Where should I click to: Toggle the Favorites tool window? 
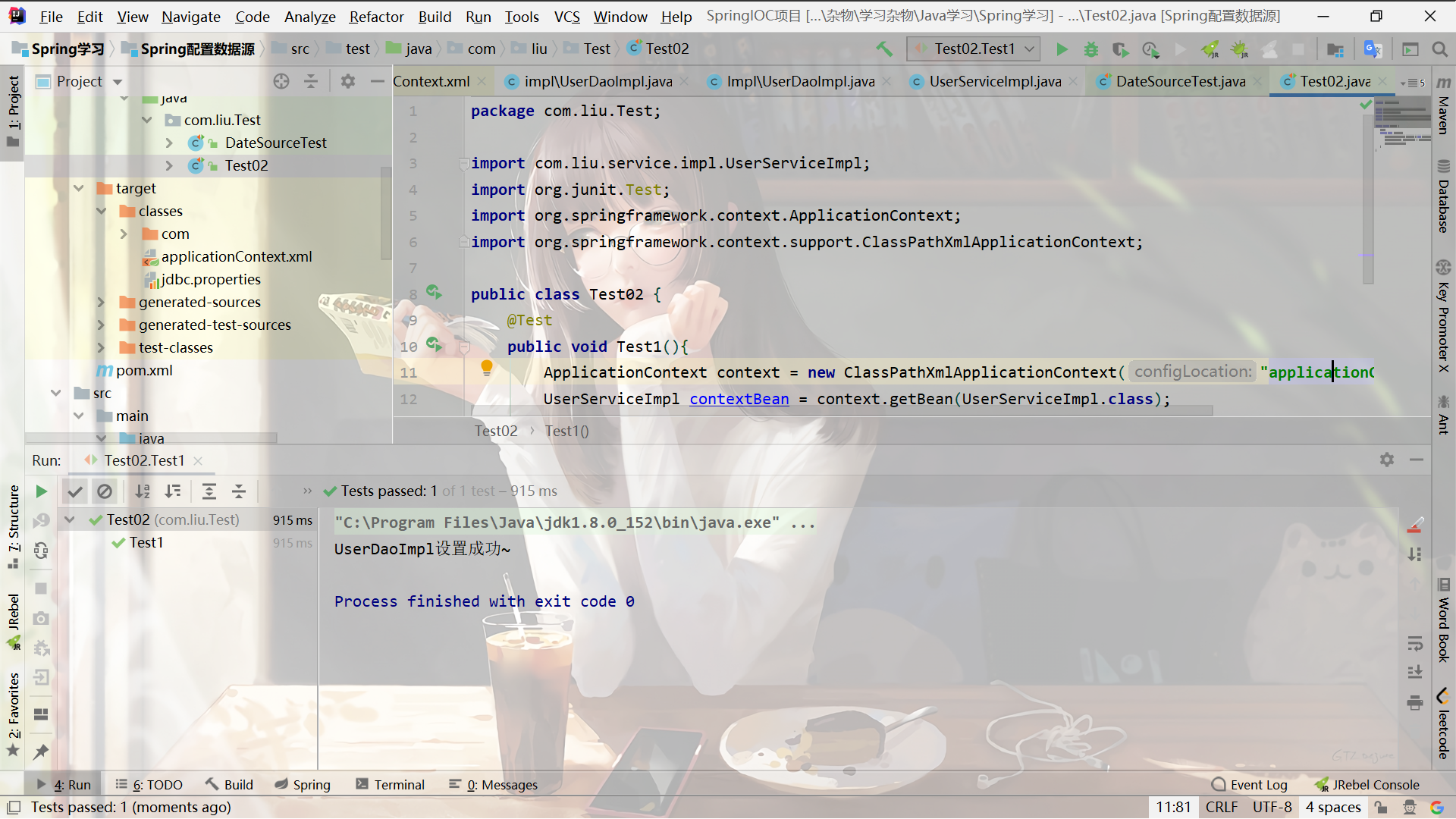pos(14,714)
